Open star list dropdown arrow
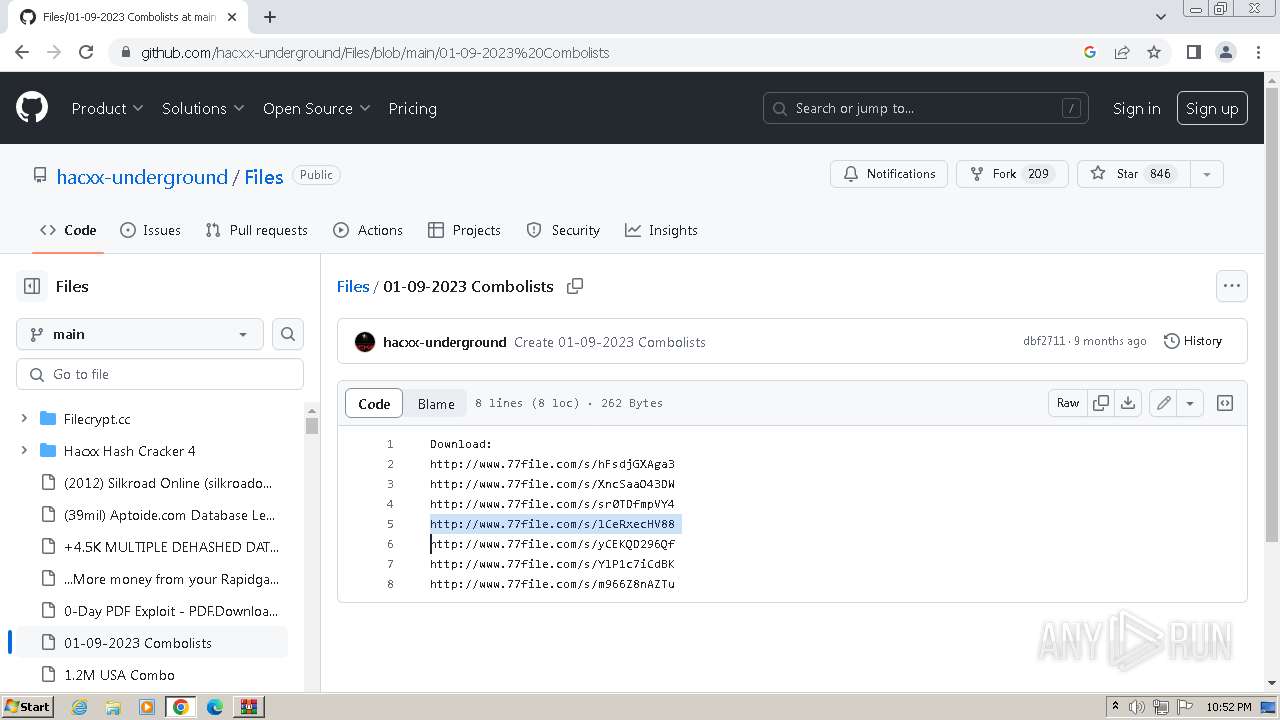The width and height of the screenshot is (1280, 720). point(1207,174)
